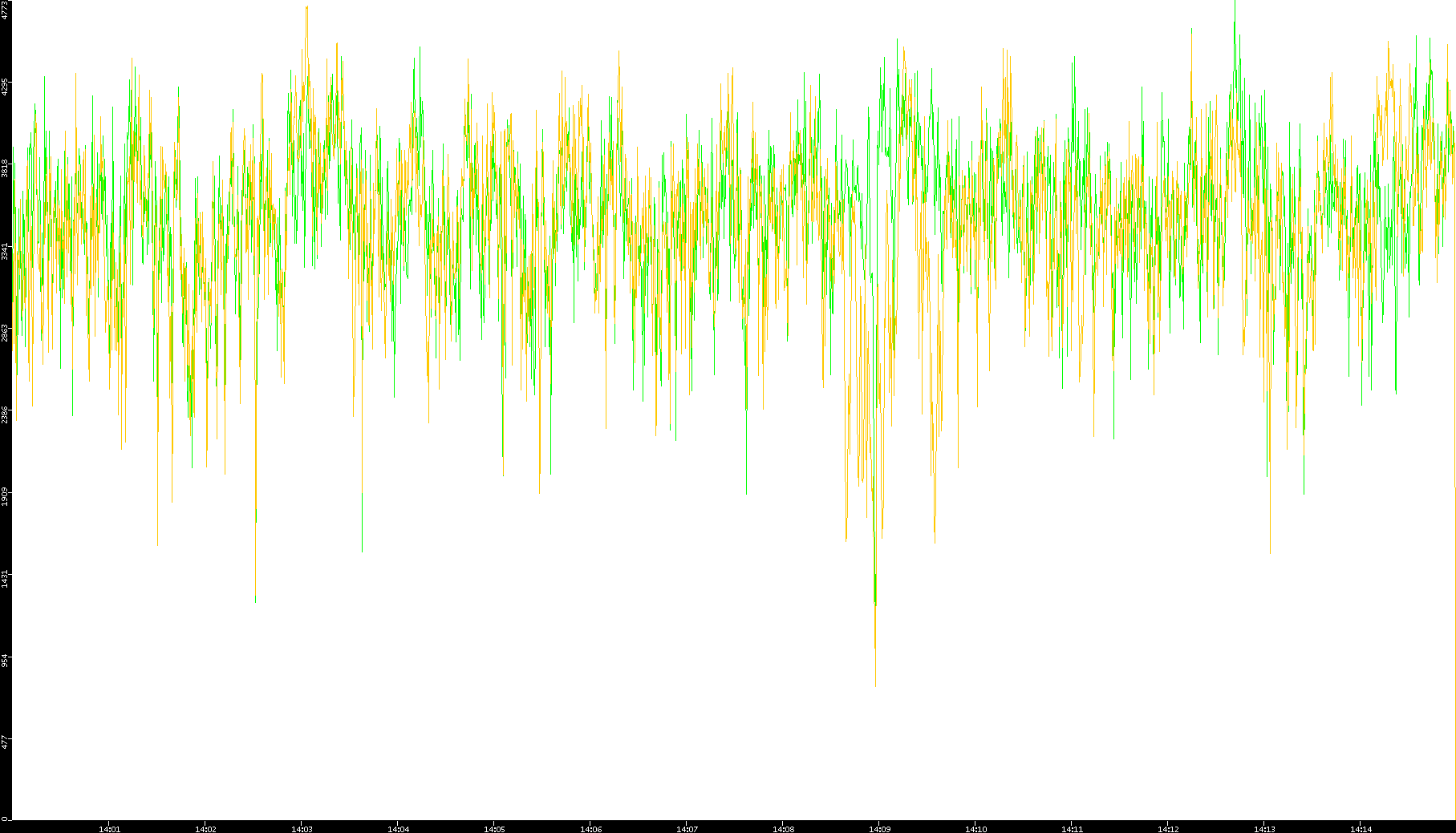
Task: Select the 14:07 tick on the bottom axis
Action: (687, 828)
